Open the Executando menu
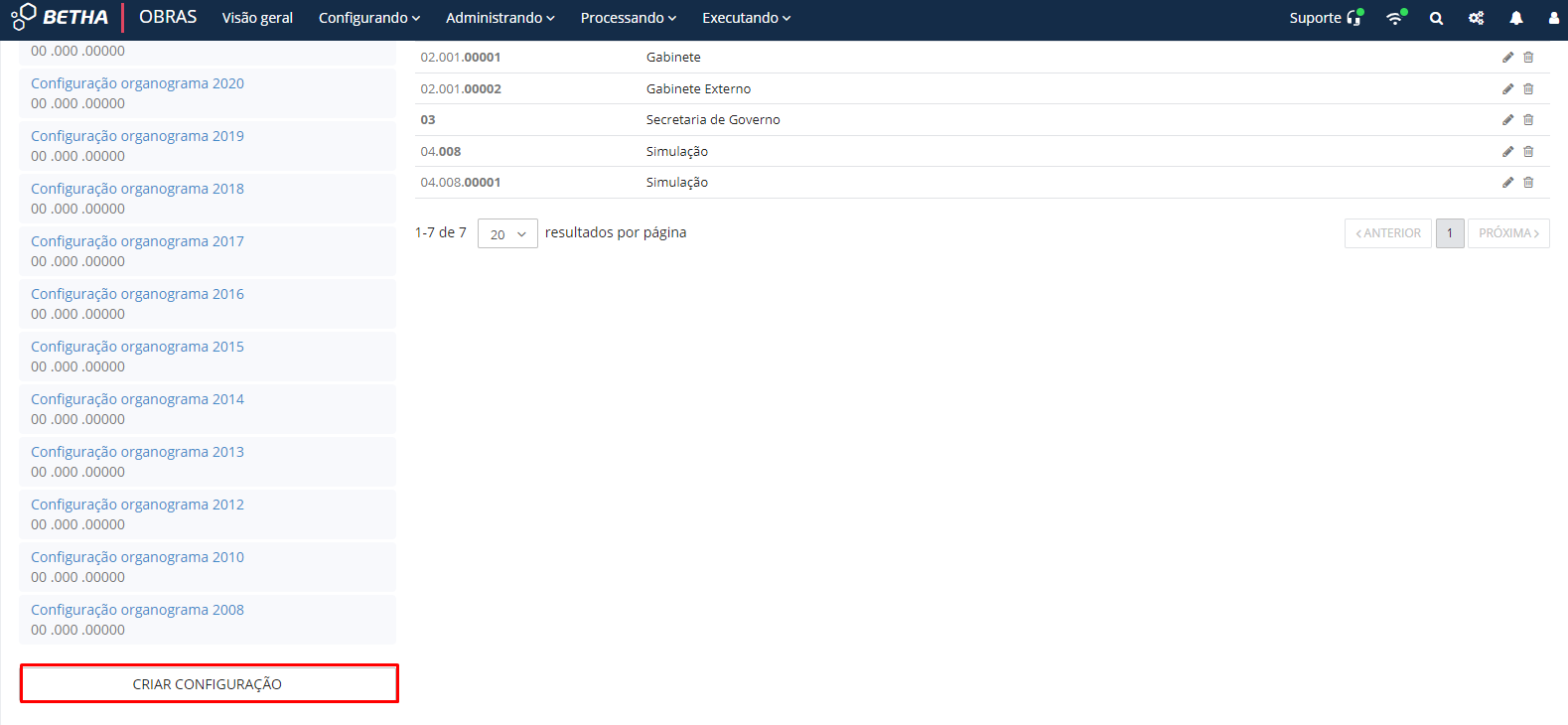 tap(747, 18)
